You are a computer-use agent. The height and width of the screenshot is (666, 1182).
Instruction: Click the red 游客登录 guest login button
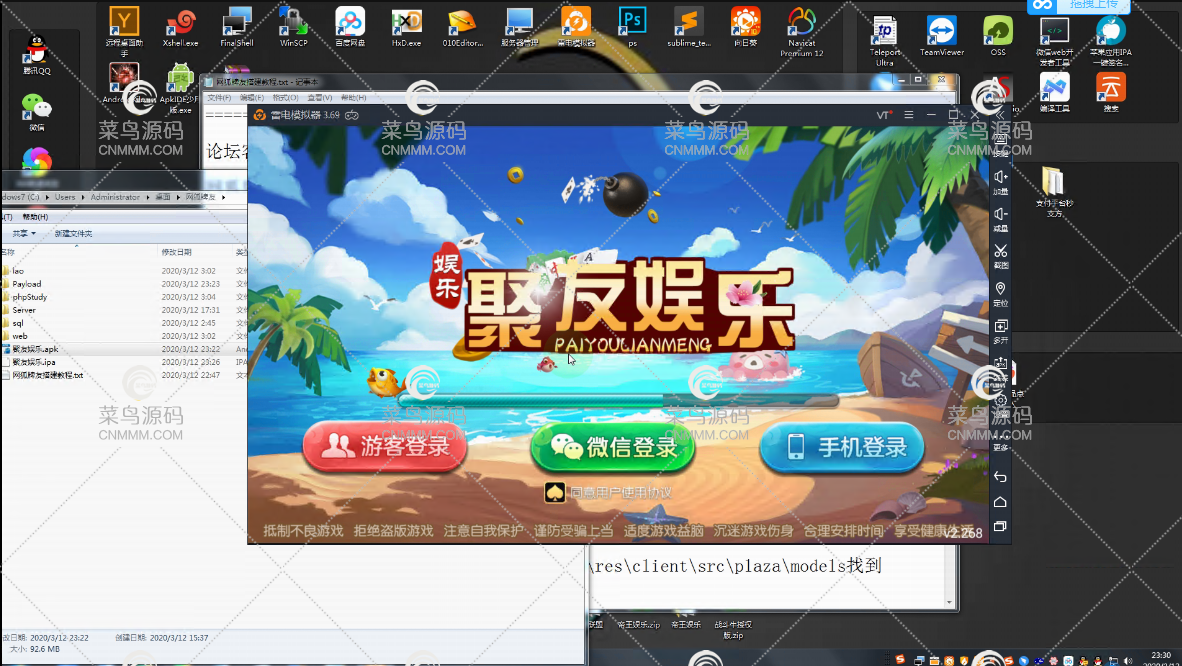[385, 447]
